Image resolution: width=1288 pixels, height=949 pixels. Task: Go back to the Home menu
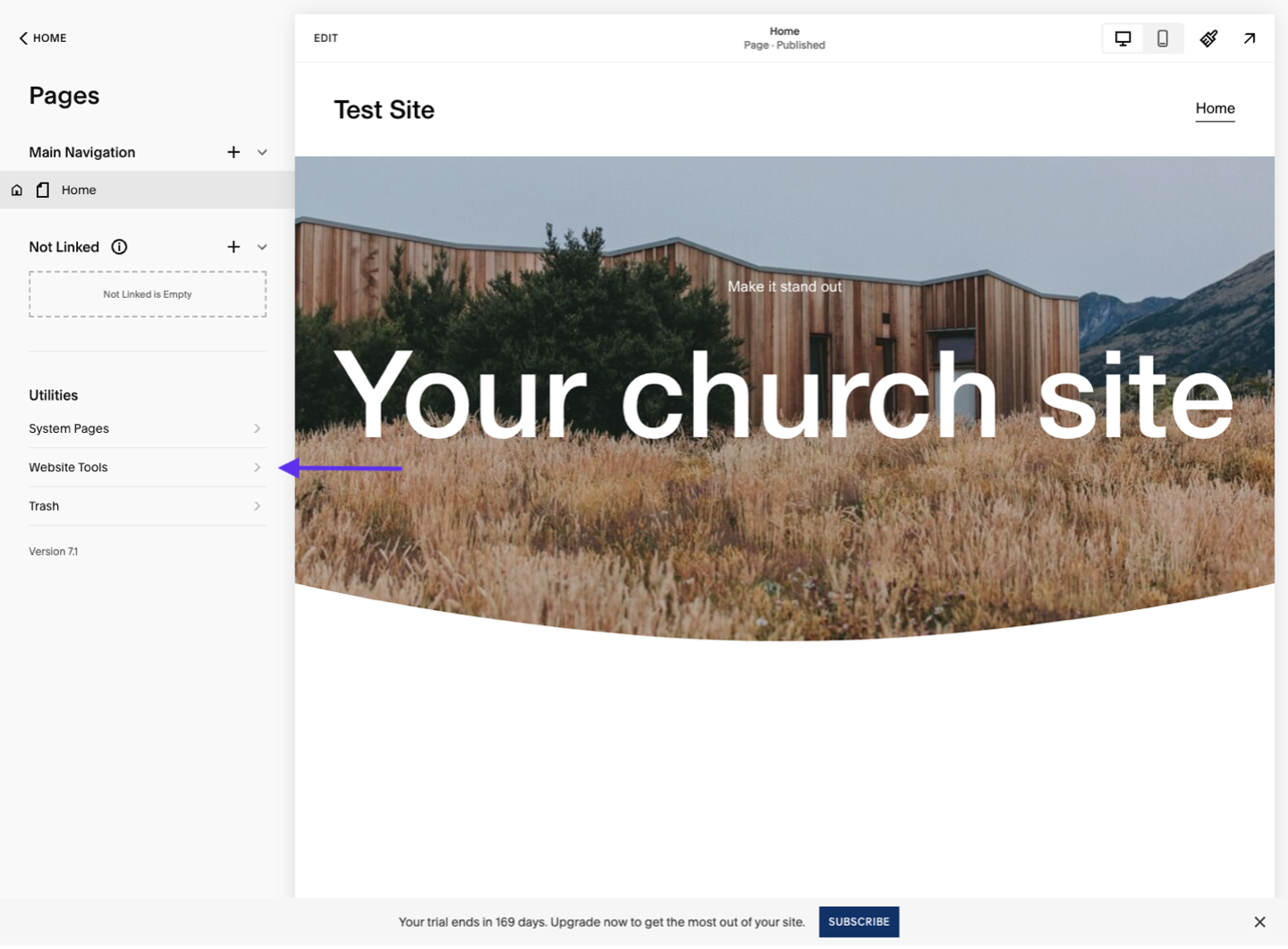(42, 38)
